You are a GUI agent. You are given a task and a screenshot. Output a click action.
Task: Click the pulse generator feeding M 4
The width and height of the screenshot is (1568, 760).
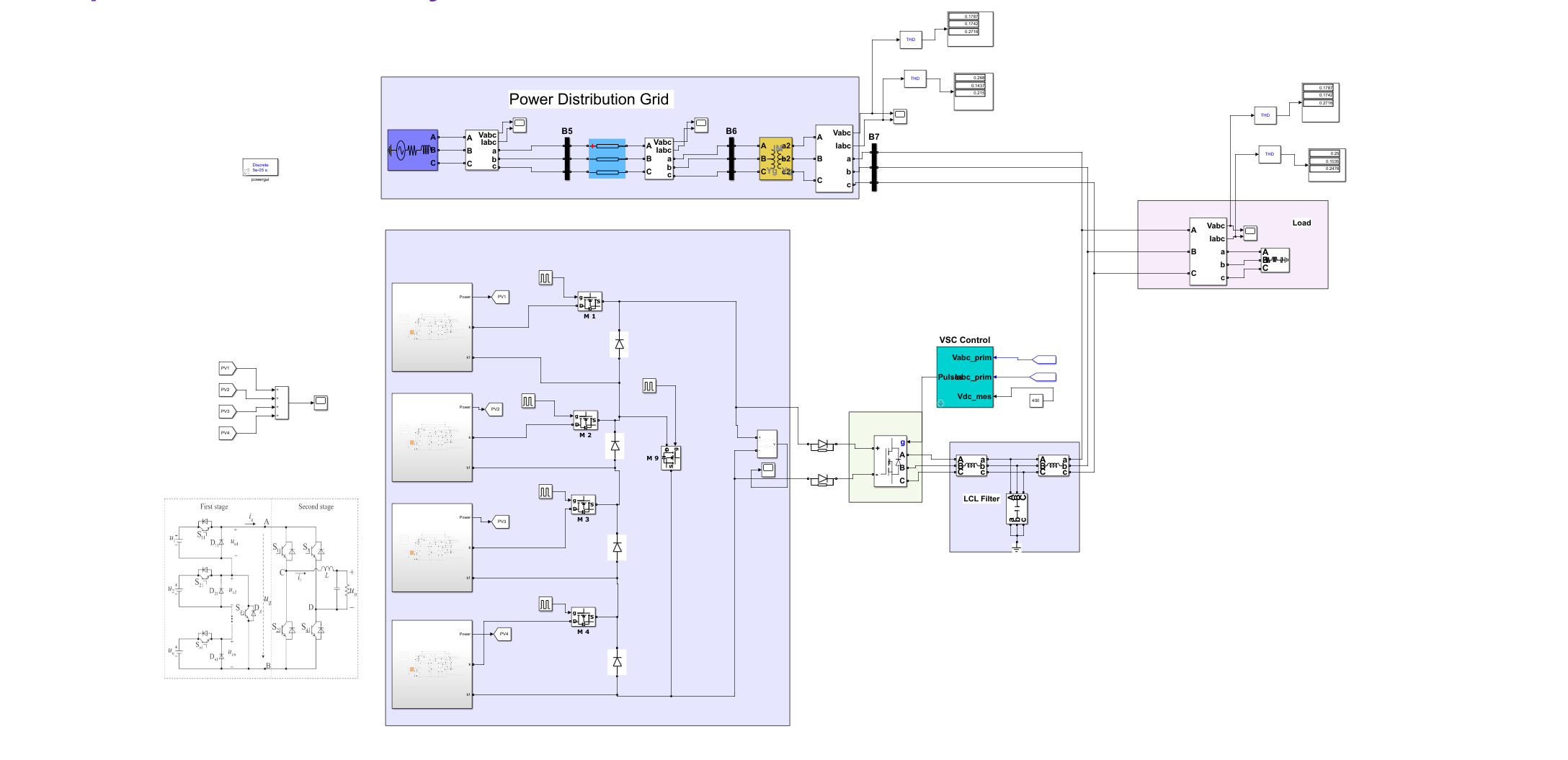[x=545, y=604]
